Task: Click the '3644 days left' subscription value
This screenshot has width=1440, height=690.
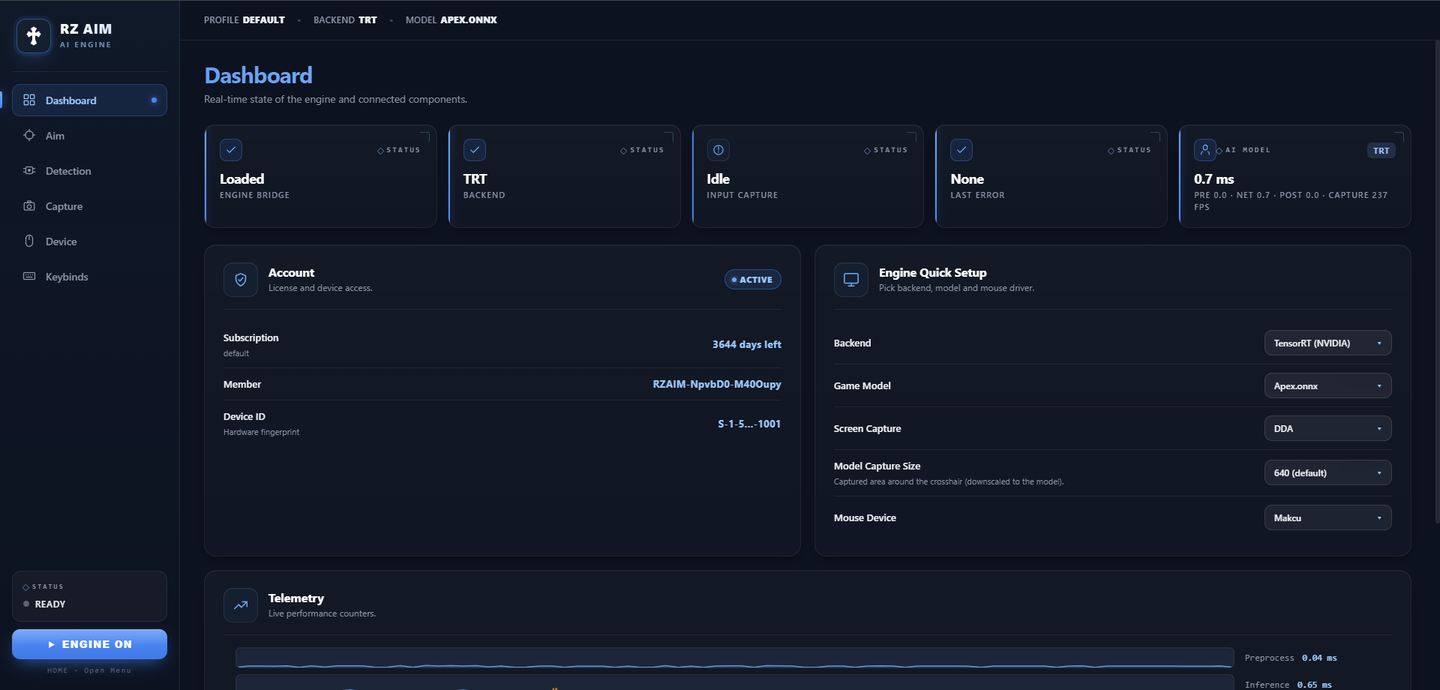Action: (x=747, y=344)
